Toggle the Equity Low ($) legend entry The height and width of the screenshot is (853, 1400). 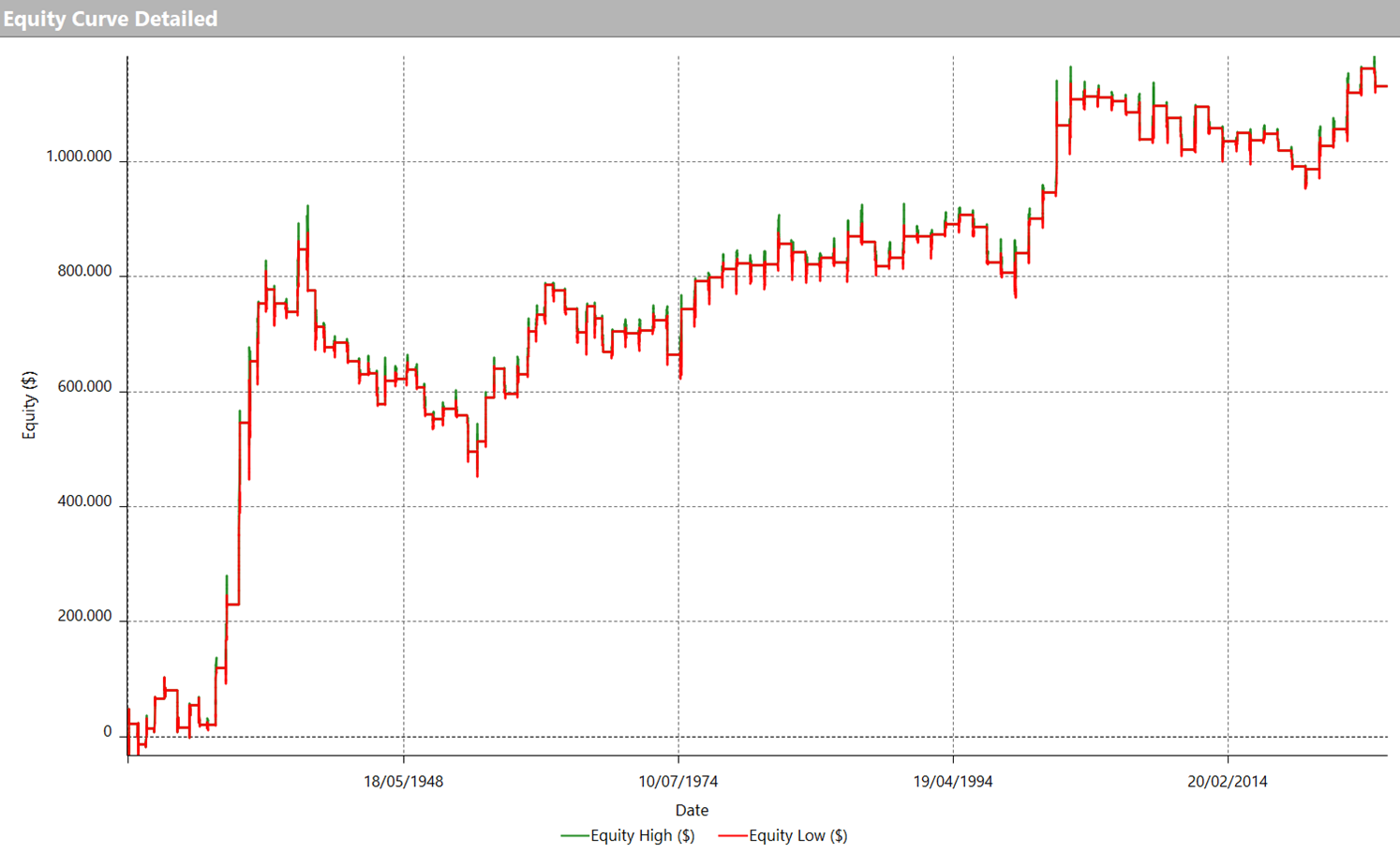click(x=797, y=835)
